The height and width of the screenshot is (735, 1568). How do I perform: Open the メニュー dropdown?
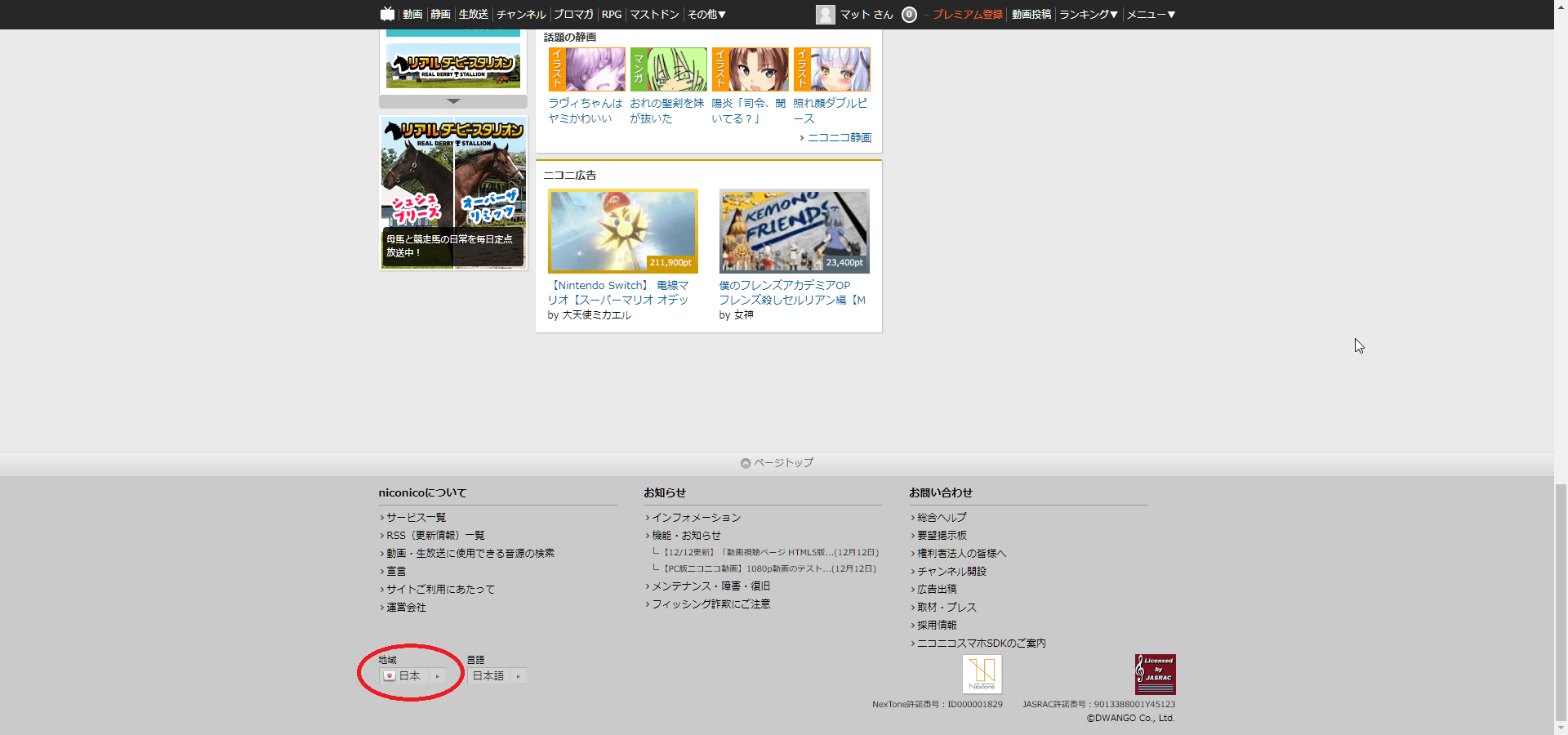point(1151,14)
